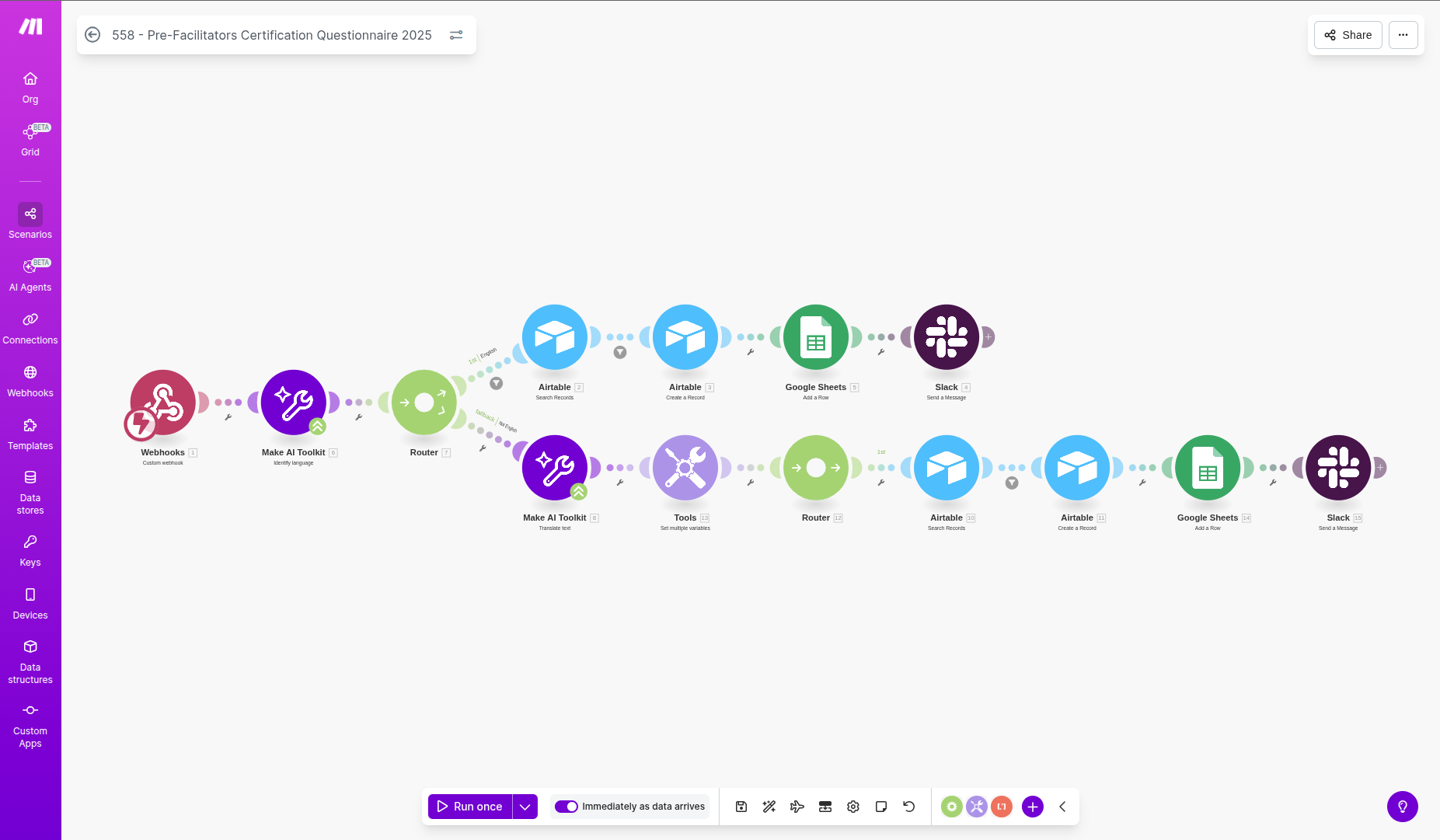Screen dimensions: 1440x840
Task: Add a note using the sticky note icon
Action: point(881,807)
